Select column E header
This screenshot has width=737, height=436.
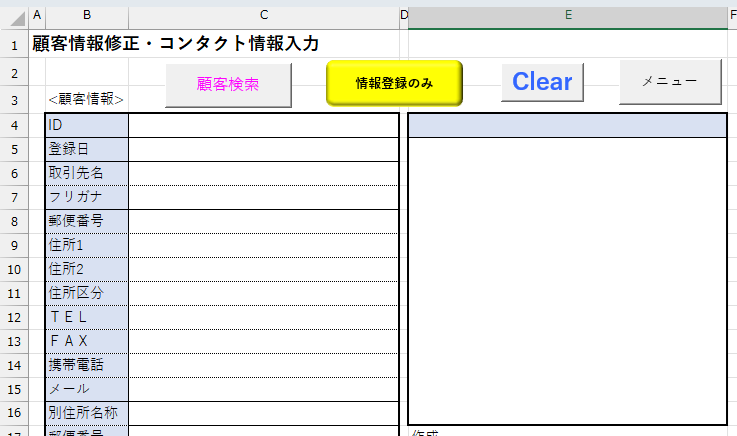click(x=567, y=14)
